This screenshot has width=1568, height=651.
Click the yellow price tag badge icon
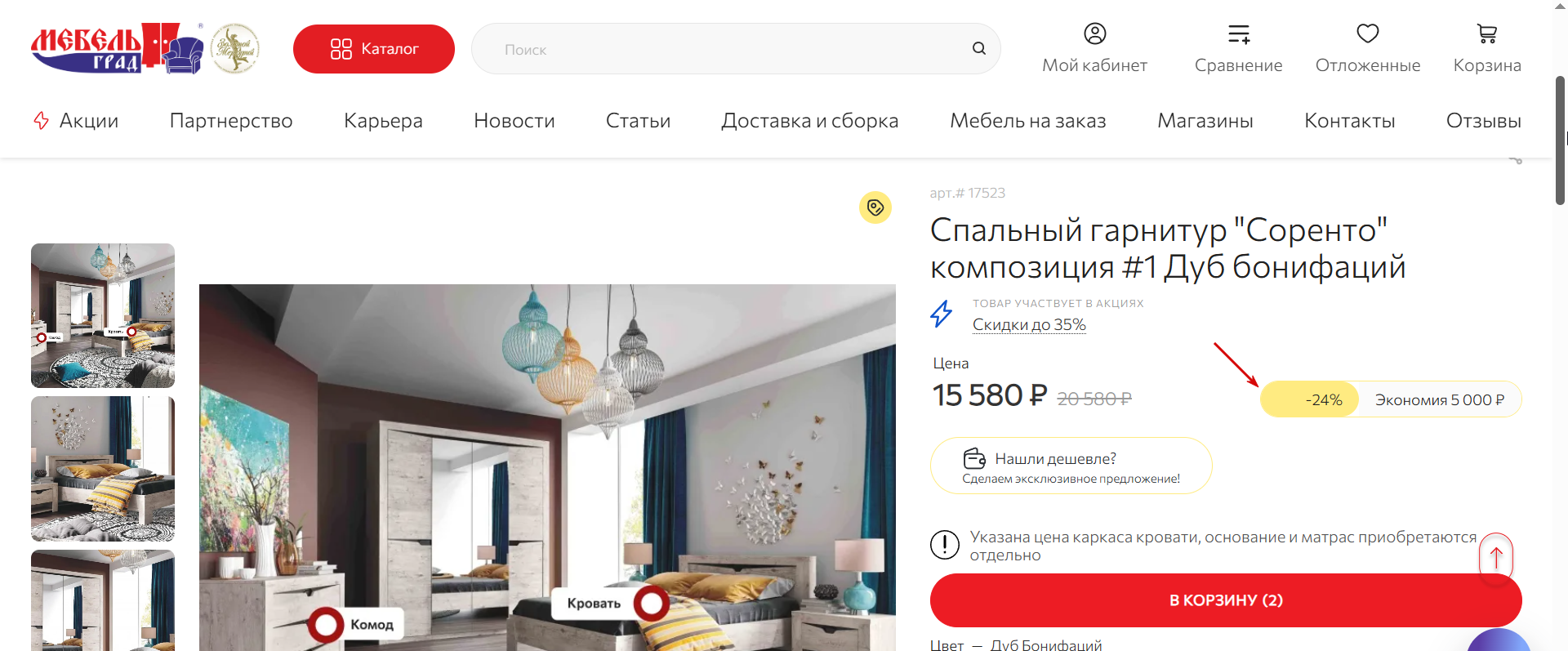coord(875,207)
